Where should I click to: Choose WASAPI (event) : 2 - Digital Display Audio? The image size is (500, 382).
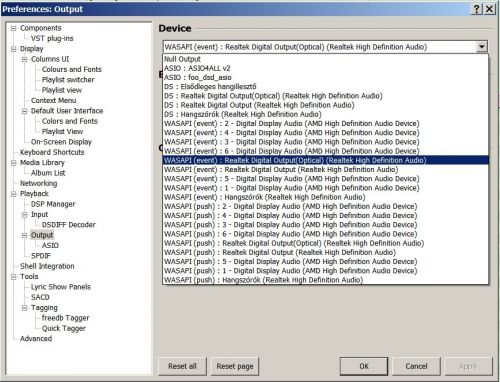tap(326, 124)
